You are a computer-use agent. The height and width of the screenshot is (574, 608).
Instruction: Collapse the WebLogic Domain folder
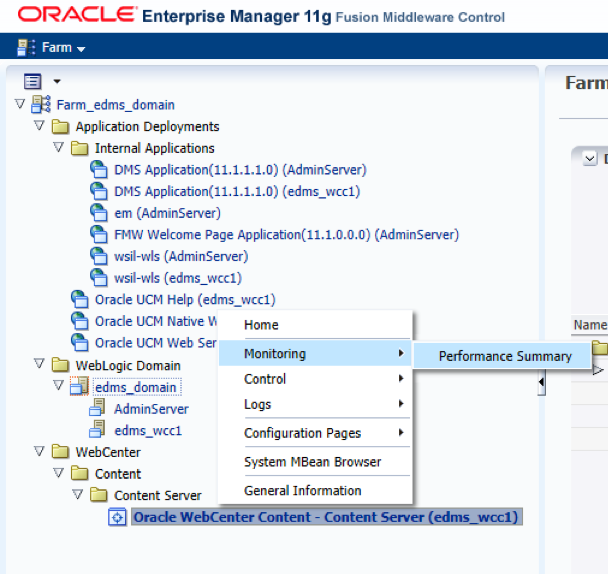tap(39, 364)
